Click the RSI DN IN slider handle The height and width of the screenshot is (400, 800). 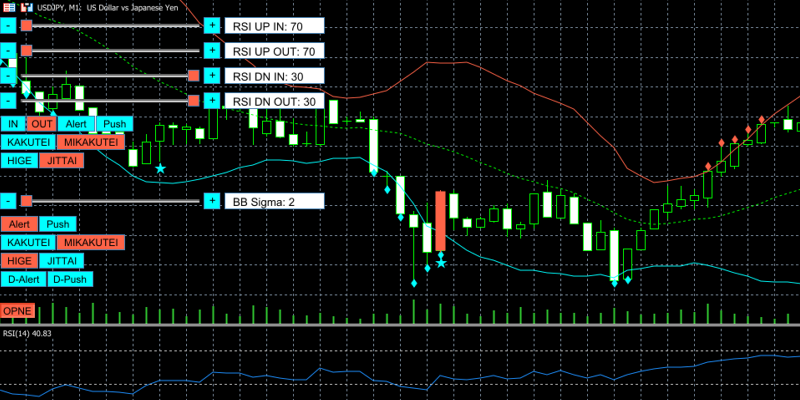pyautogui.click(x=193, y=76)
